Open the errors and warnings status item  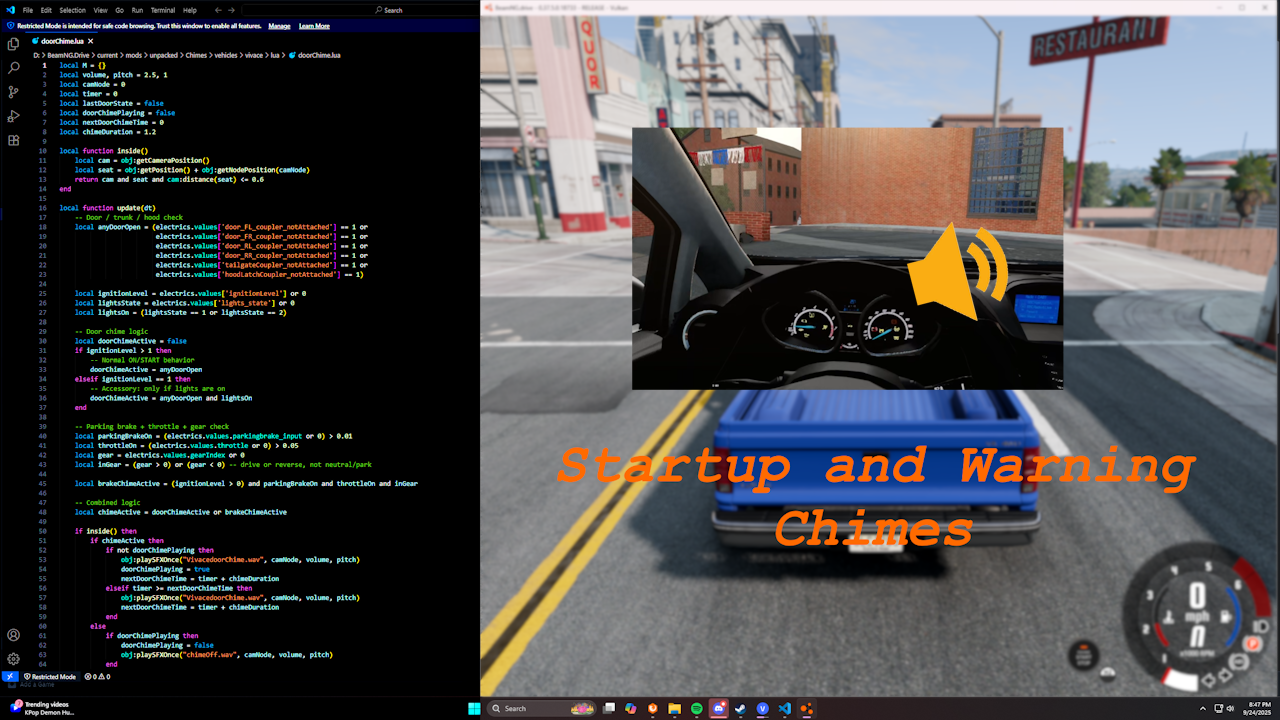click(x=97, y=677)
